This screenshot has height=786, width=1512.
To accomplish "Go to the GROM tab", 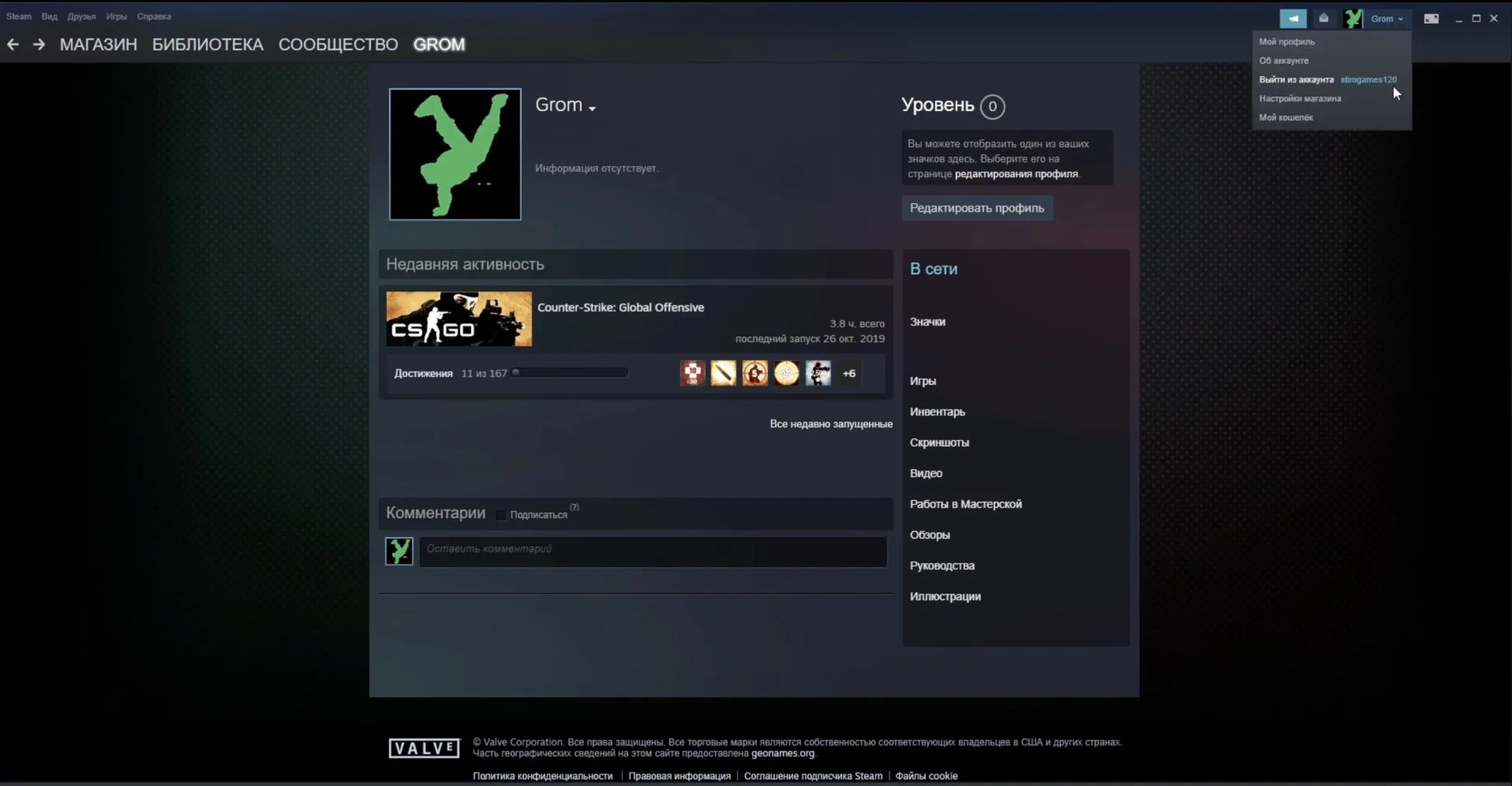I will point(439,45).
